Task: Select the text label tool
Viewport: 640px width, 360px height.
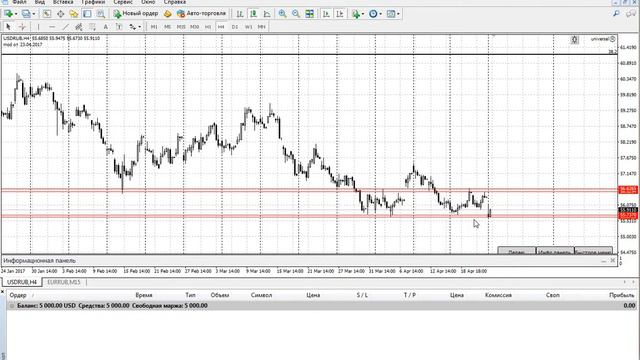Action: 119,27
